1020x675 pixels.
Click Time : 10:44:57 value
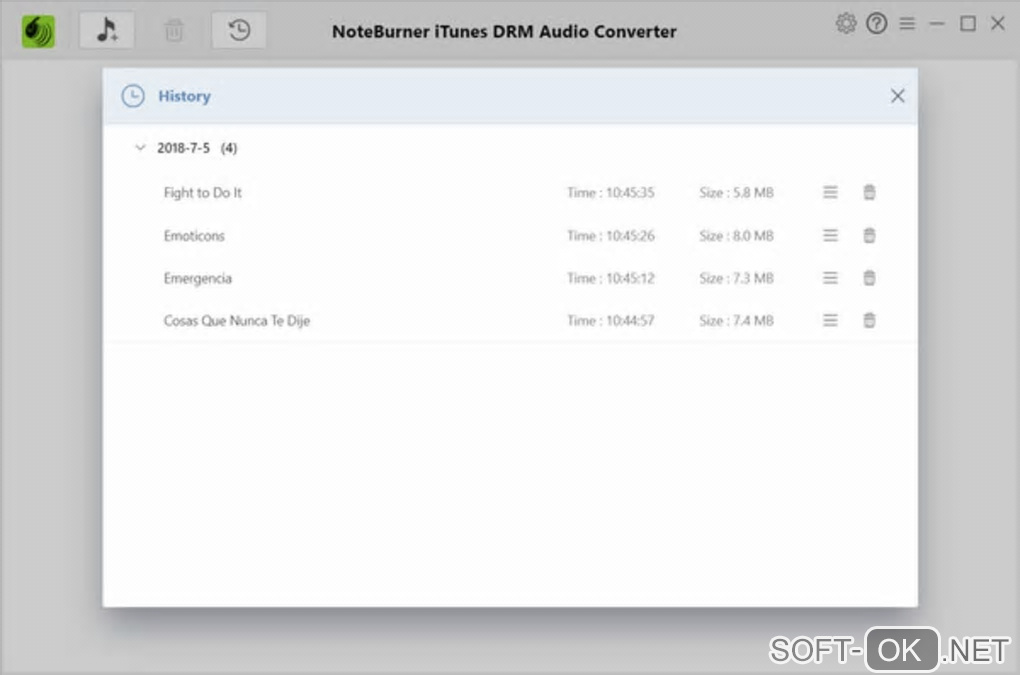pos(611,321)
